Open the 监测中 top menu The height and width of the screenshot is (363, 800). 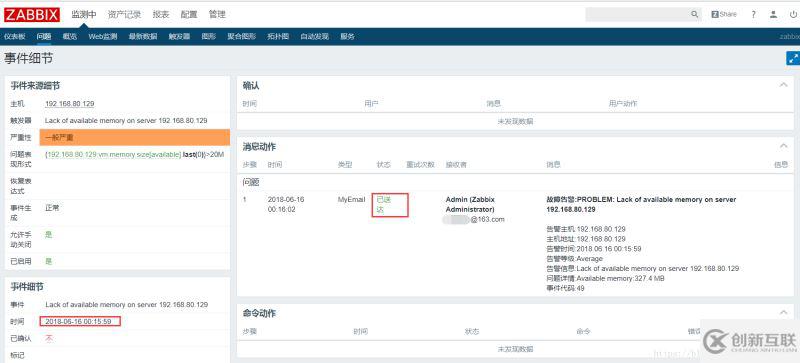tap(84, 14)
